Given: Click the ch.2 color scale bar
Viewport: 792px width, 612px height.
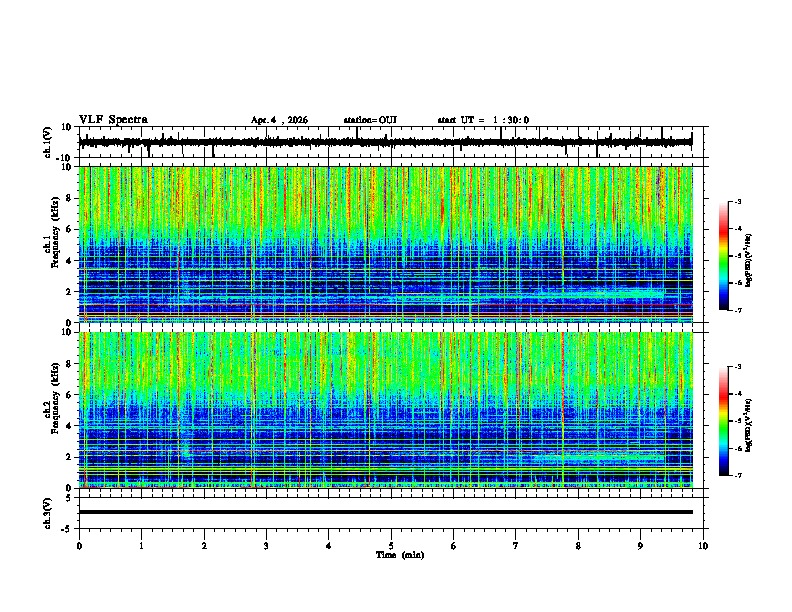Looking at the screenshot, I should tap(724, 421).
